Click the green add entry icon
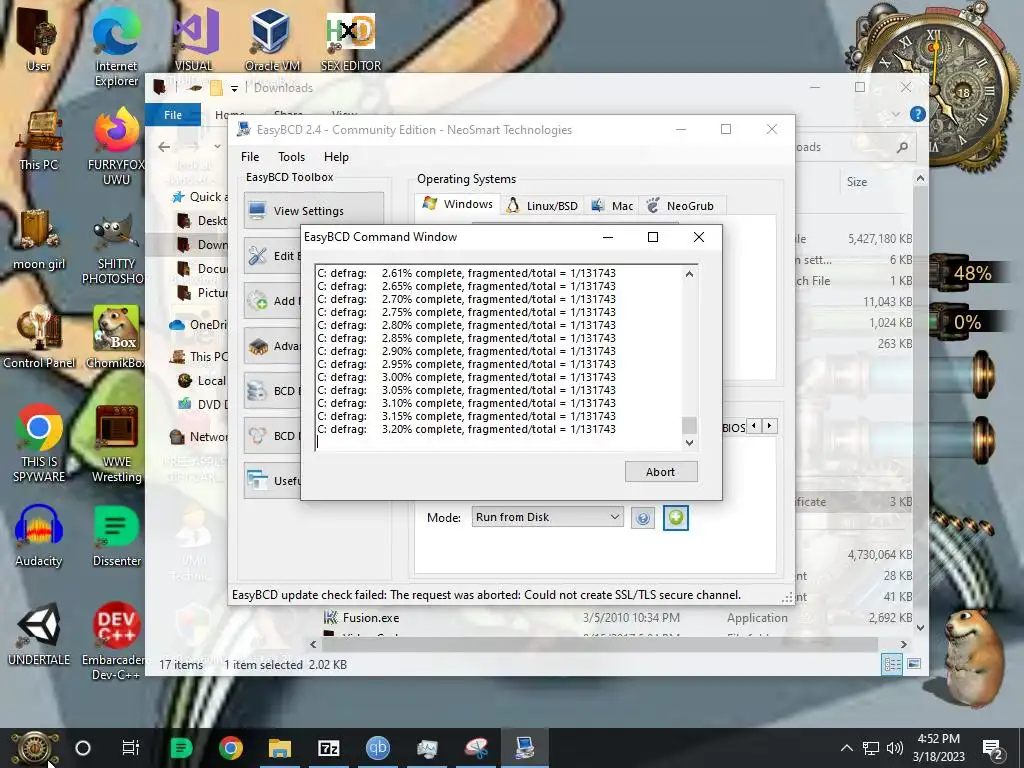The width and height of the screenshot is (1024, 768). [x=676, y=518]
